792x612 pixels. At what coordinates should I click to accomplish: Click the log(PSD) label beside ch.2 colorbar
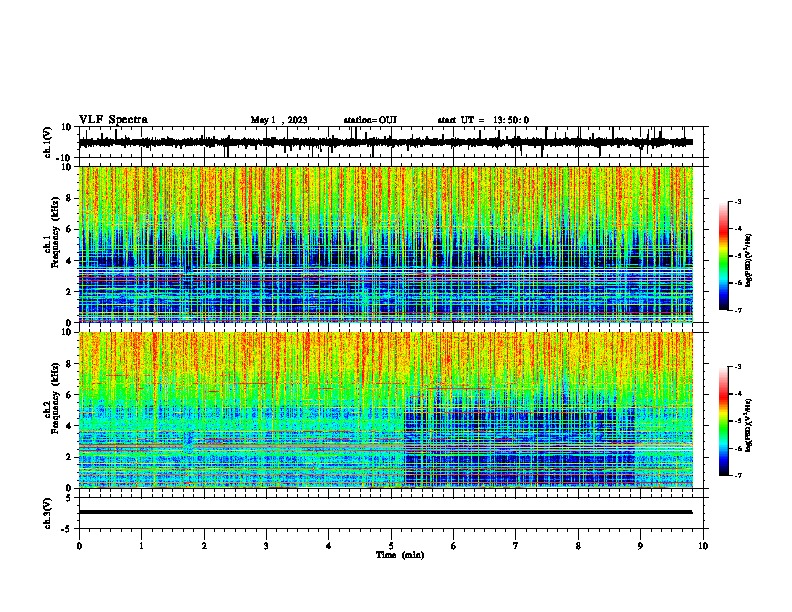click(748, 425)
